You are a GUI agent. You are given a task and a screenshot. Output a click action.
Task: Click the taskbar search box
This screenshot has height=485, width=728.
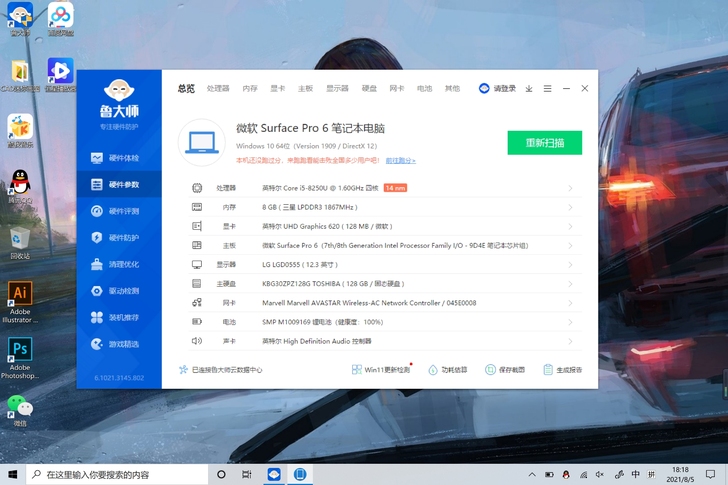117,474
